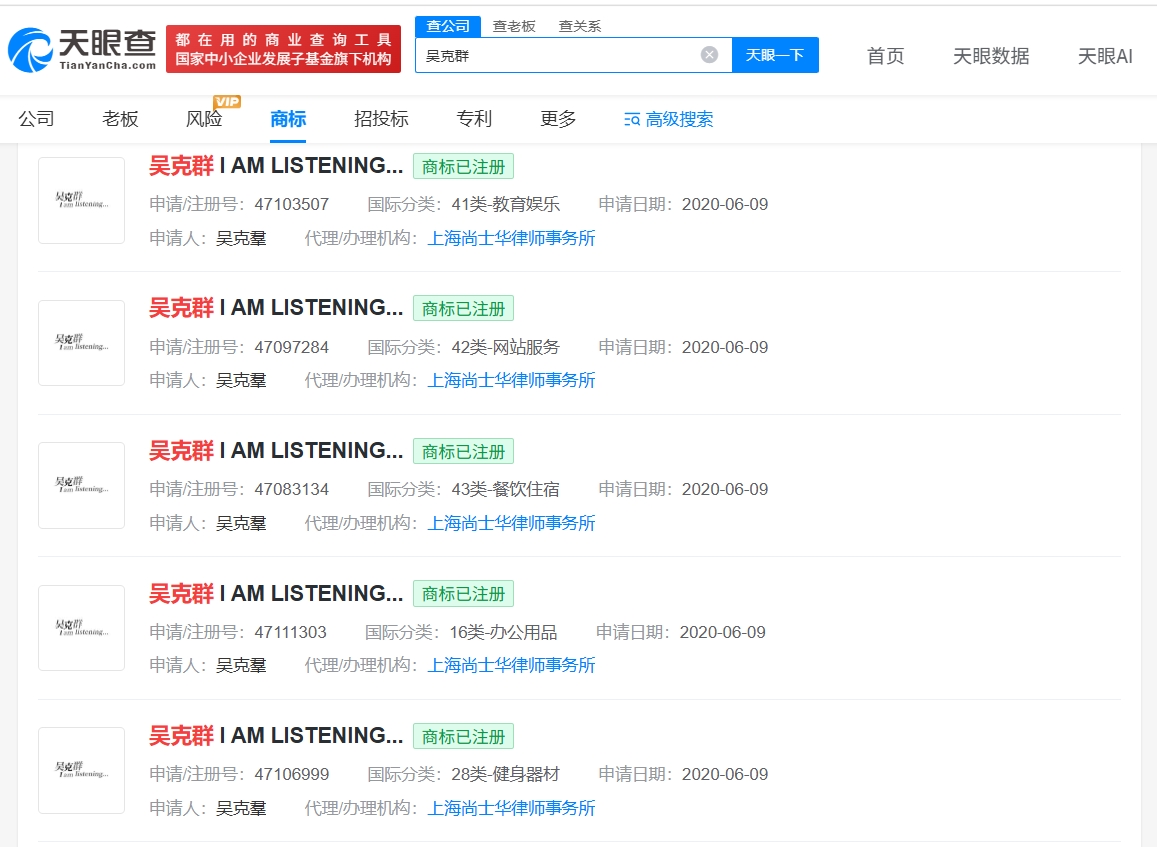Image resolution: width=1157 pixels, height=847 pixels.
Task: Open trademark thumbnail for registration 47111303
Action: pyautogui.click(x=81, y=628)
